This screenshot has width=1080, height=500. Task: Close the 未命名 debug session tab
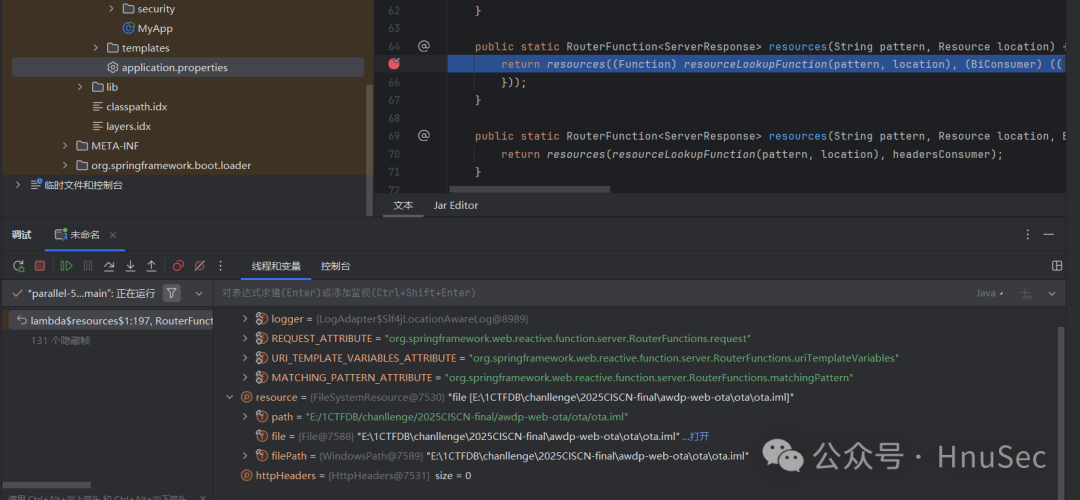113,235
